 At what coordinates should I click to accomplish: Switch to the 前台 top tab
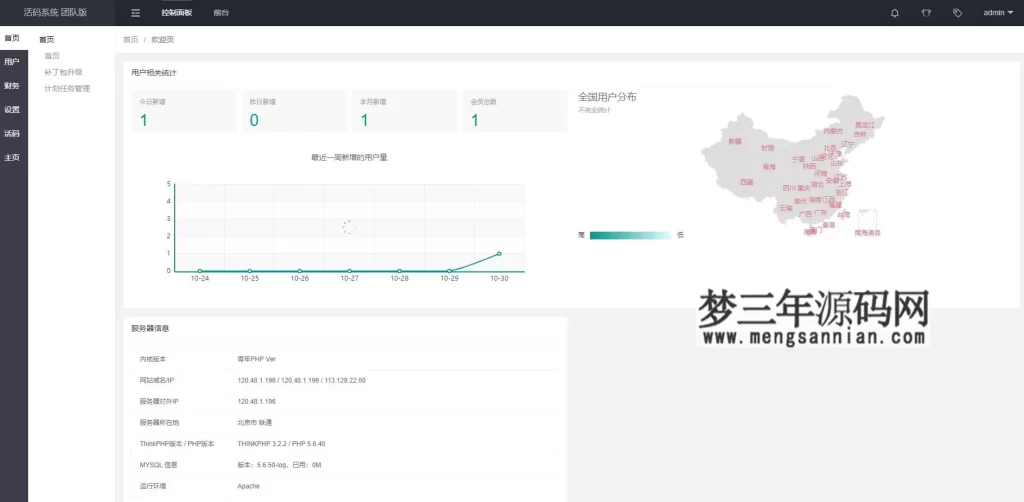point(221,12)
